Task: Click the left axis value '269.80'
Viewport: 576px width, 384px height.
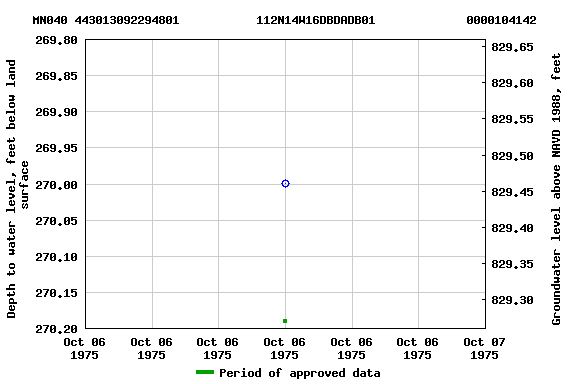Action: (x=57, y=40)
